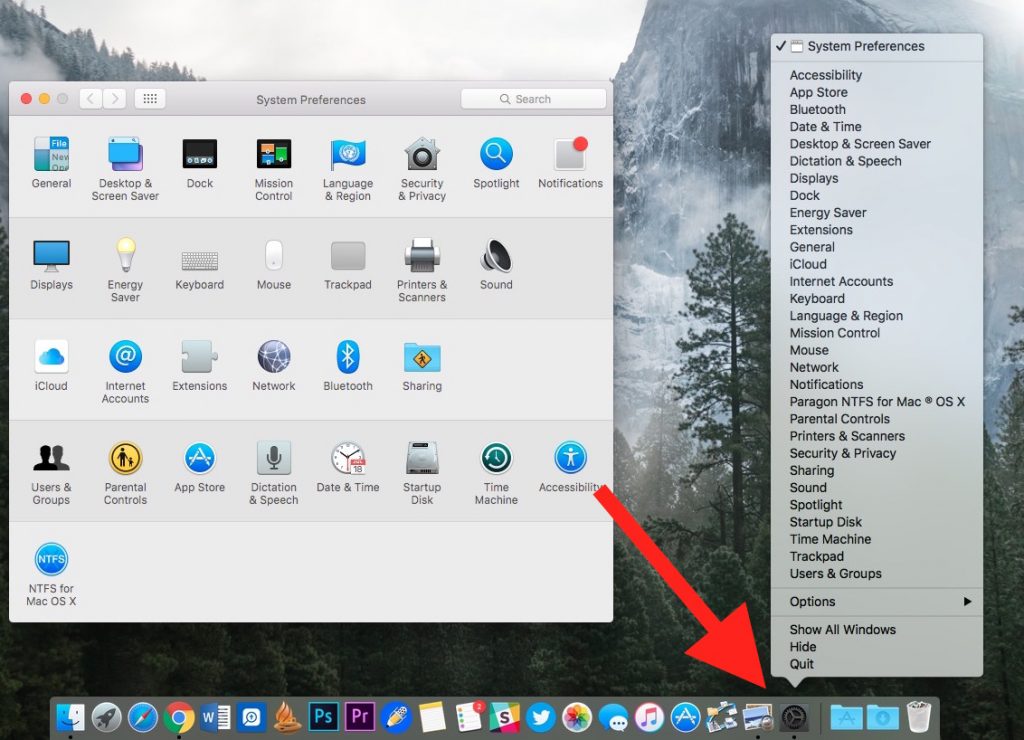This screenshot has width=1024, height=740.
Task: Open Network globe icon in Preferences window
Action: tap(274, 357)
